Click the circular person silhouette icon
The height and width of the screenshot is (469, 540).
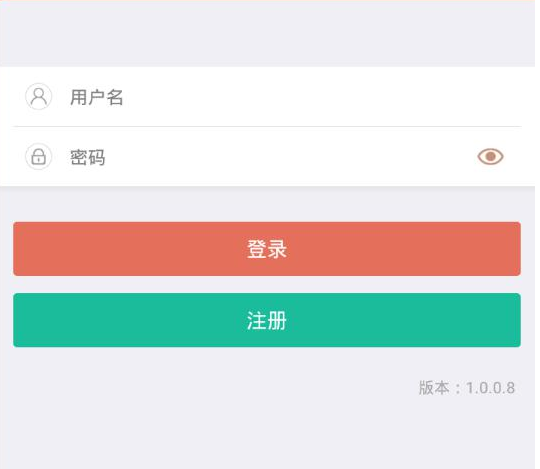[x=39, y=96]
